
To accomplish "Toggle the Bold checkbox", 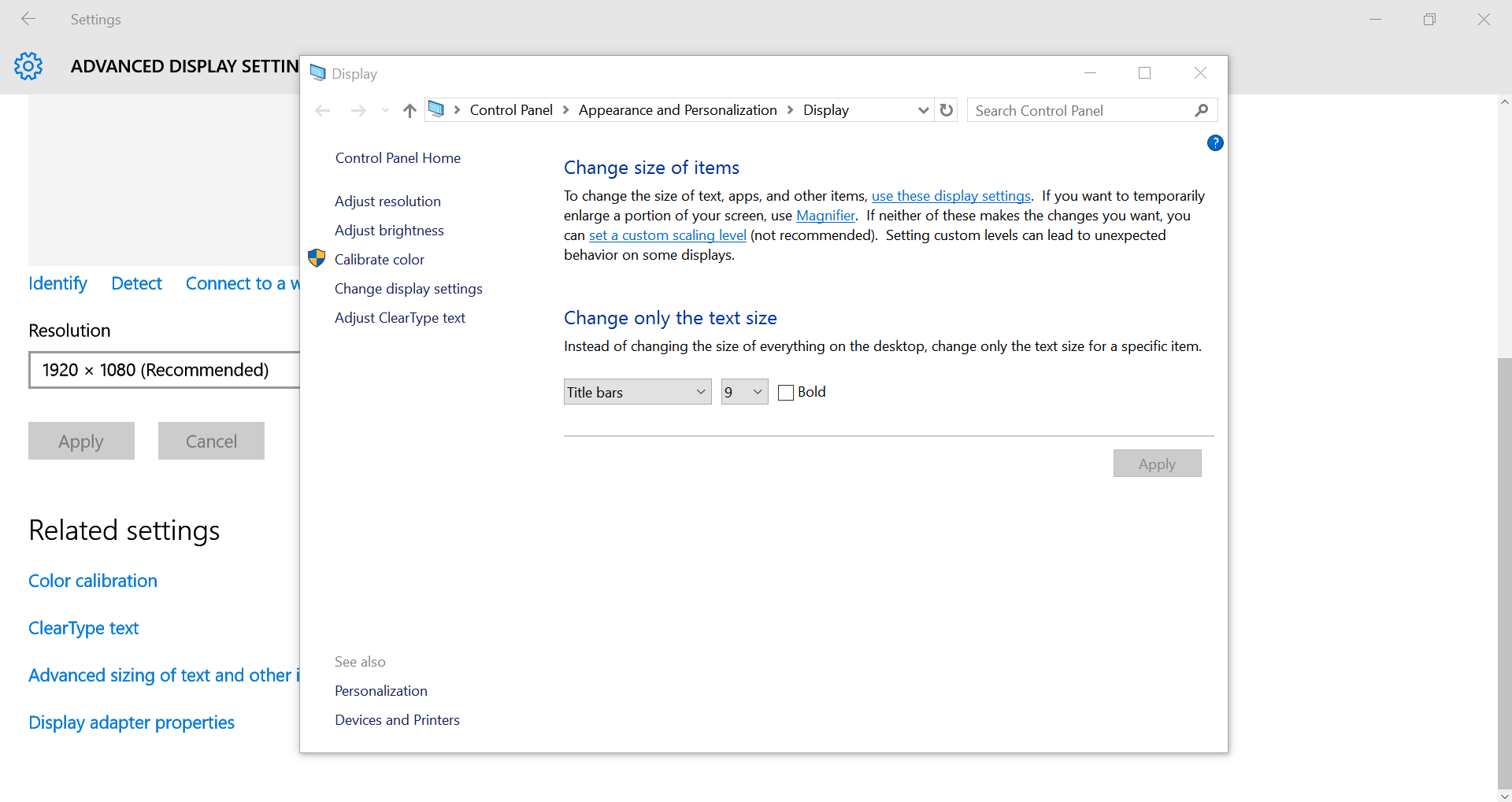I will pos(786,393).
